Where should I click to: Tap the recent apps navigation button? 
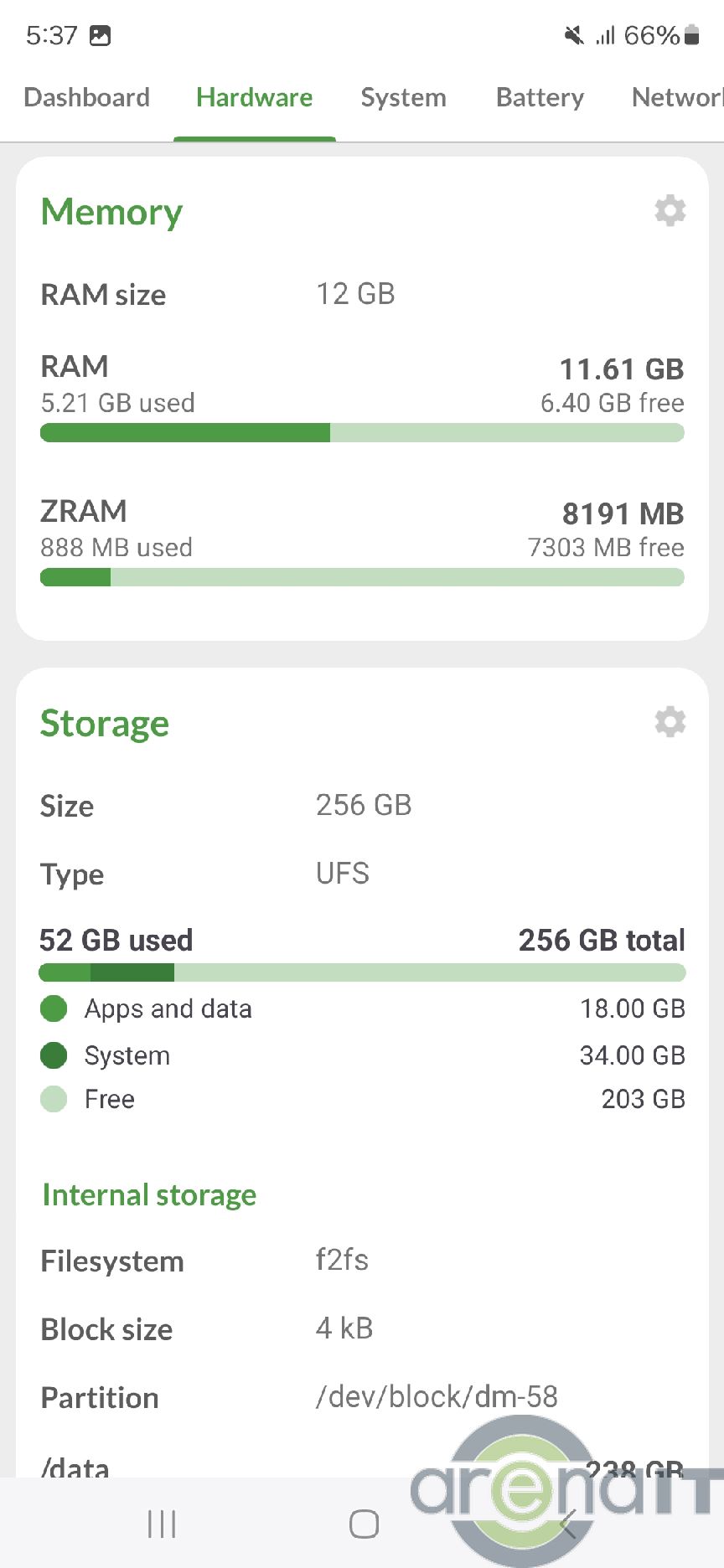pyautogui.click(x=162, y=1524)
